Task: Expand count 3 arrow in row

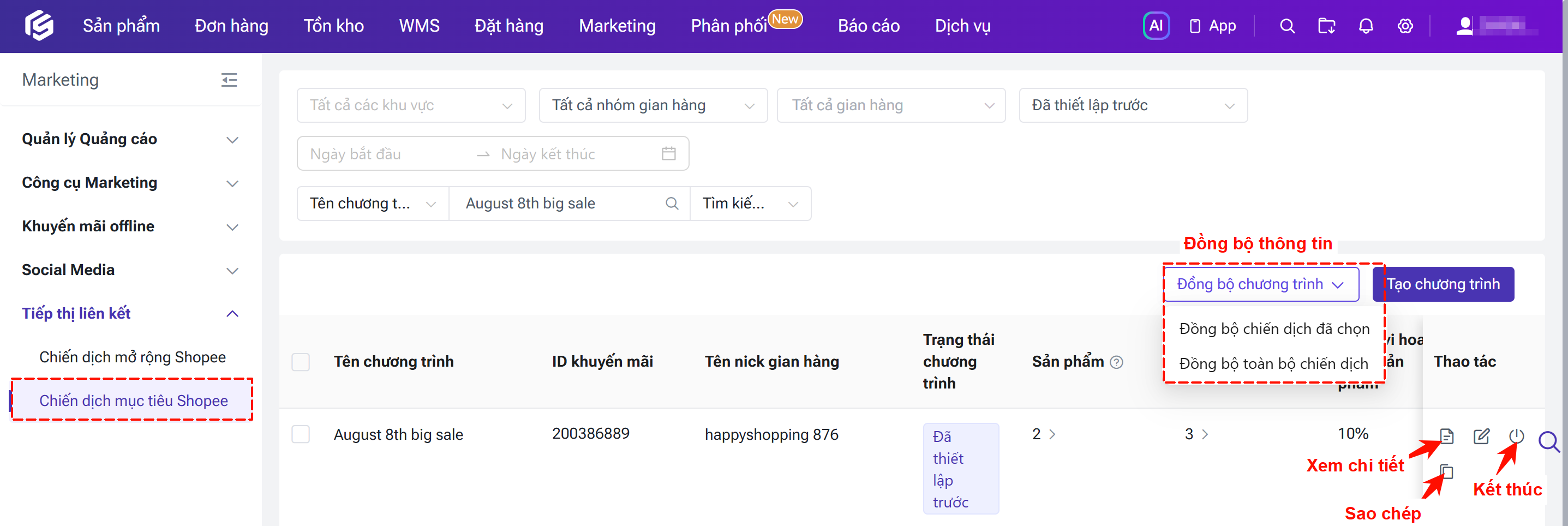Action: [x=1205, y=434]
